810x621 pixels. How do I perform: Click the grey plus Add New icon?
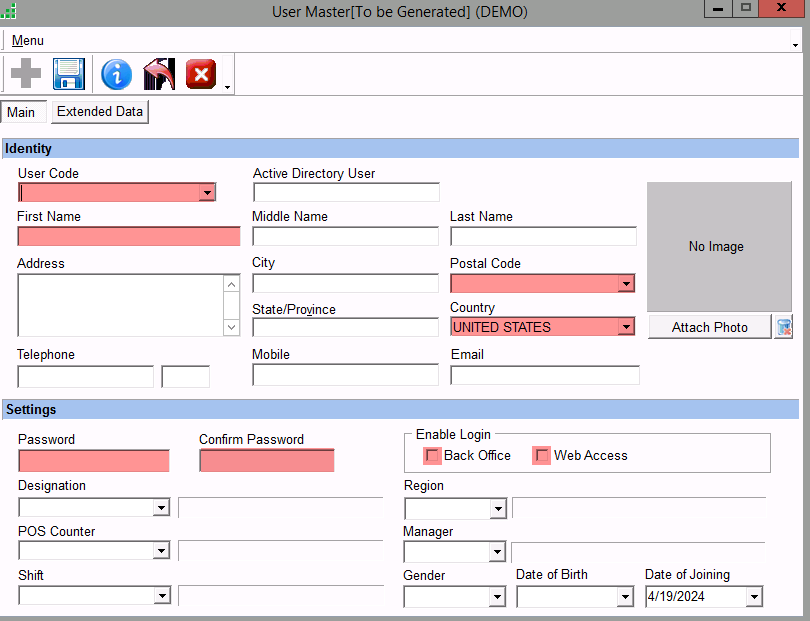26,74
